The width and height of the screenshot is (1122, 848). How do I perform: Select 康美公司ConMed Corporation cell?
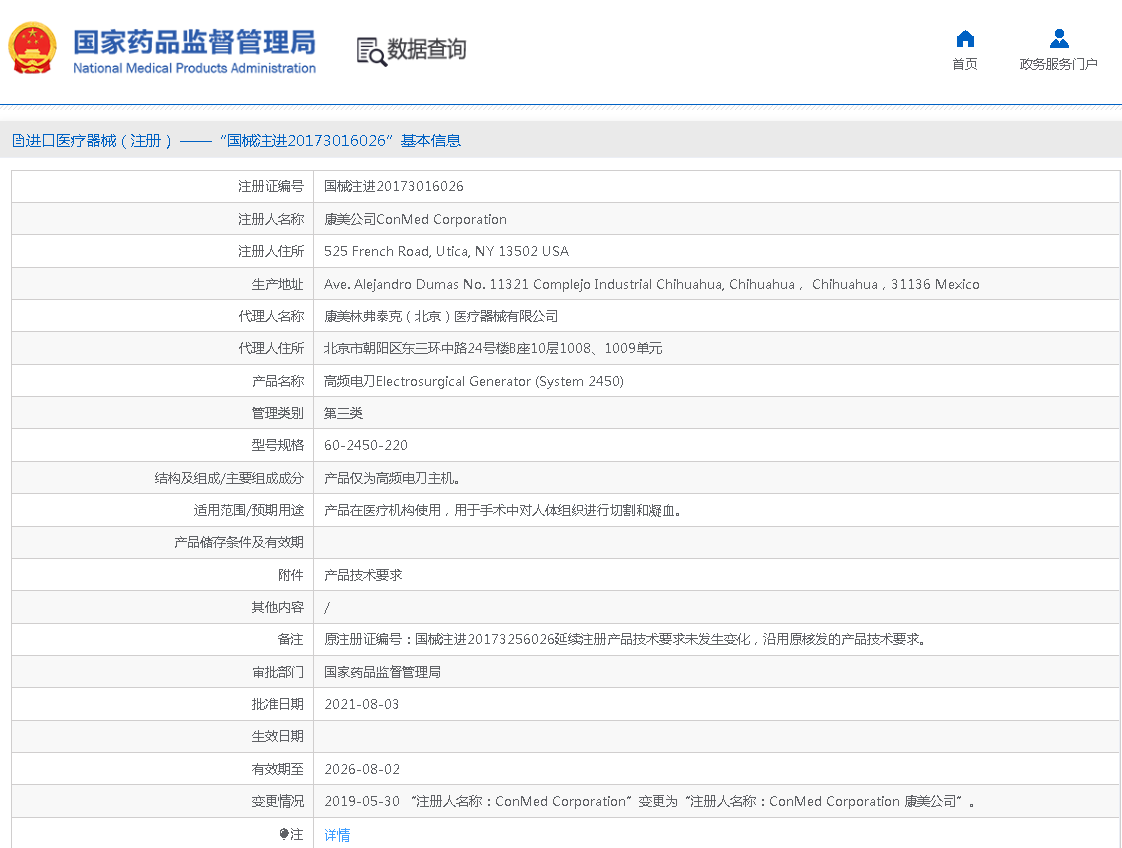(x=415, y=219)
